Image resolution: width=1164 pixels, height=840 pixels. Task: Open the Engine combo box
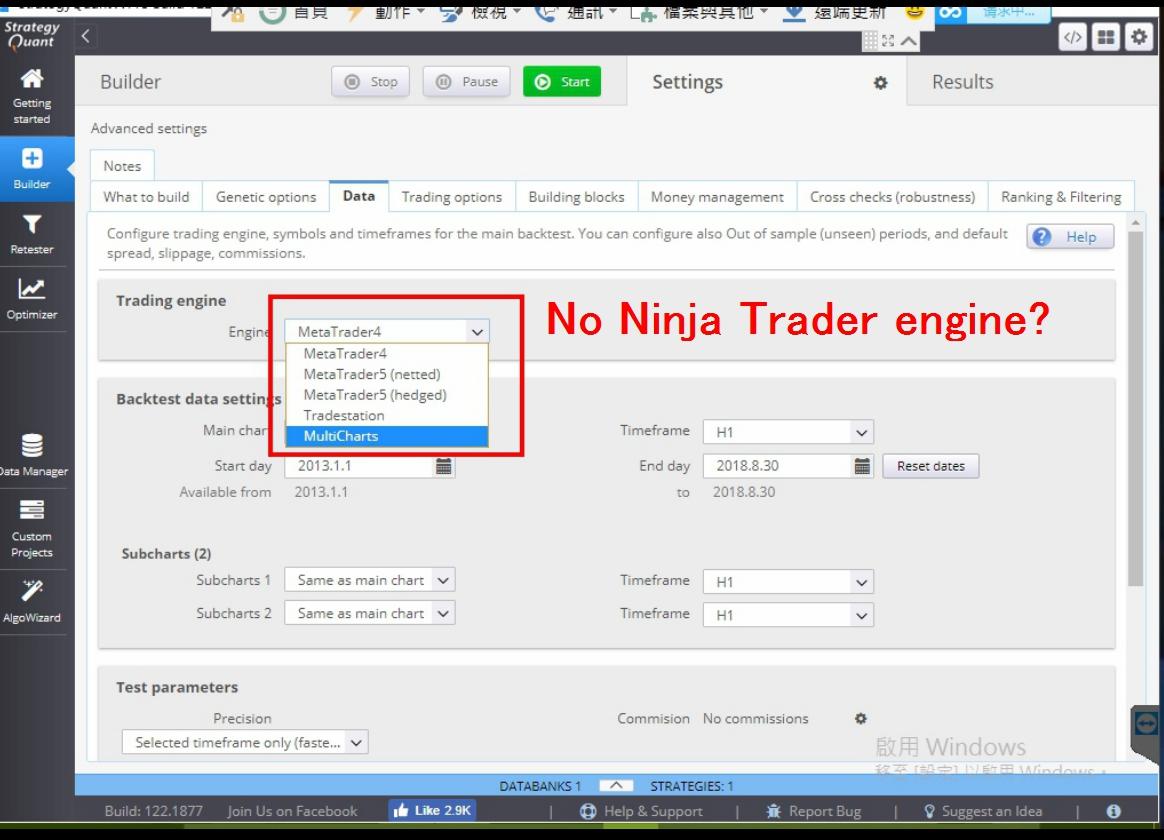pyautogui.click(x=387, y=332)
